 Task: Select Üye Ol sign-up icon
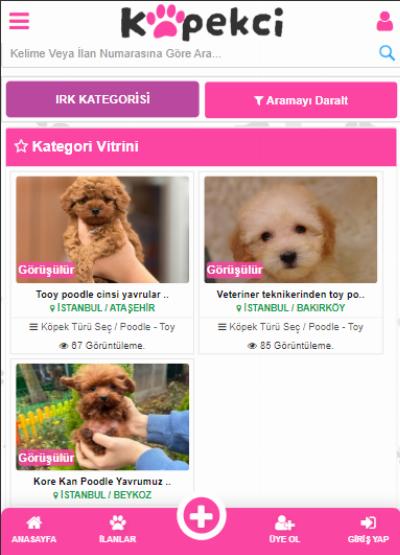(x=284, y=530)
